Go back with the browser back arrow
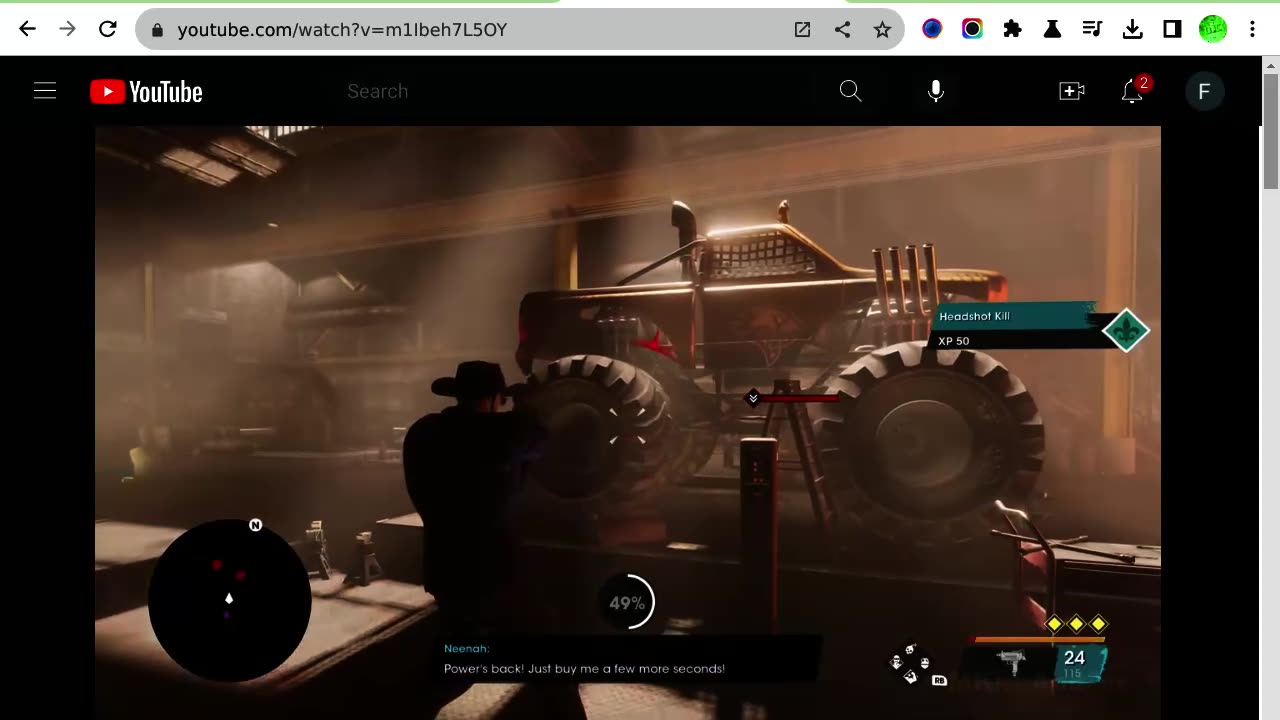Image resolution: width=1280 pixels, height=720 pixels. (x=27, y=29)
